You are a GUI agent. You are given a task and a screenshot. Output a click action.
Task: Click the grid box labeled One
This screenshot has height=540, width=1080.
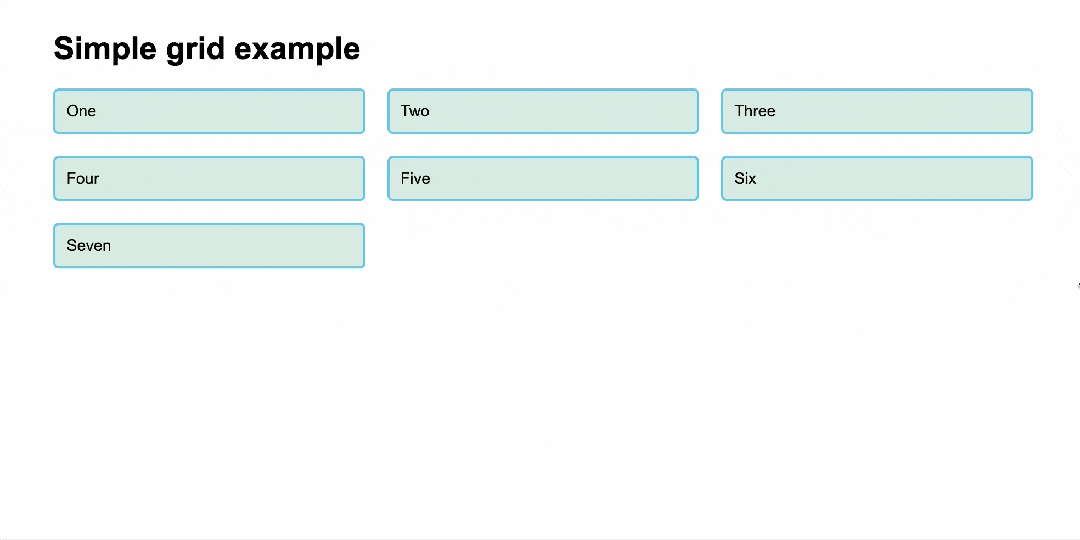coord(209,111)
